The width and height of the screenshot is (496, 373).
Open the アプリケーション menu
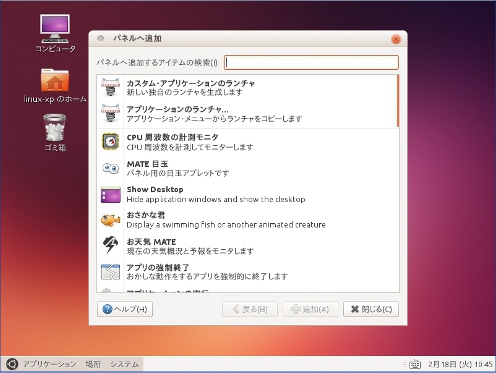(49, 364)
